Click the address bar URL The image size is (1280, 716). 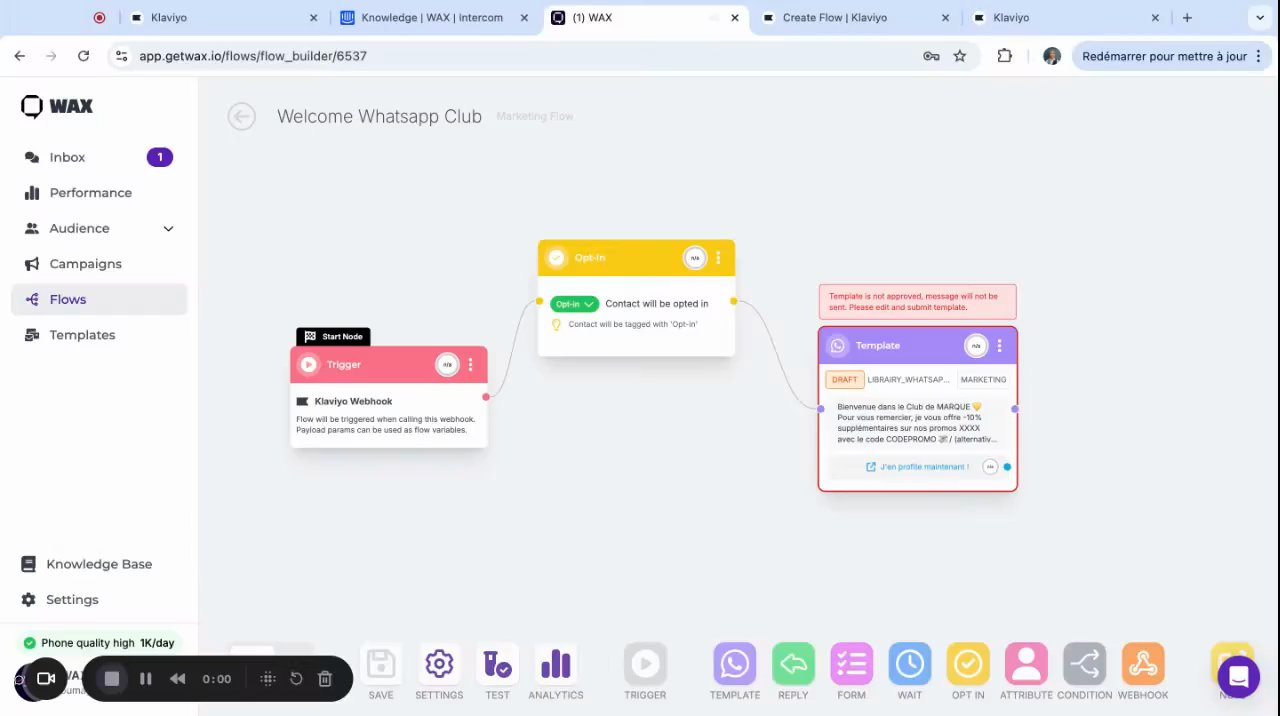click(x=253, y=56)
